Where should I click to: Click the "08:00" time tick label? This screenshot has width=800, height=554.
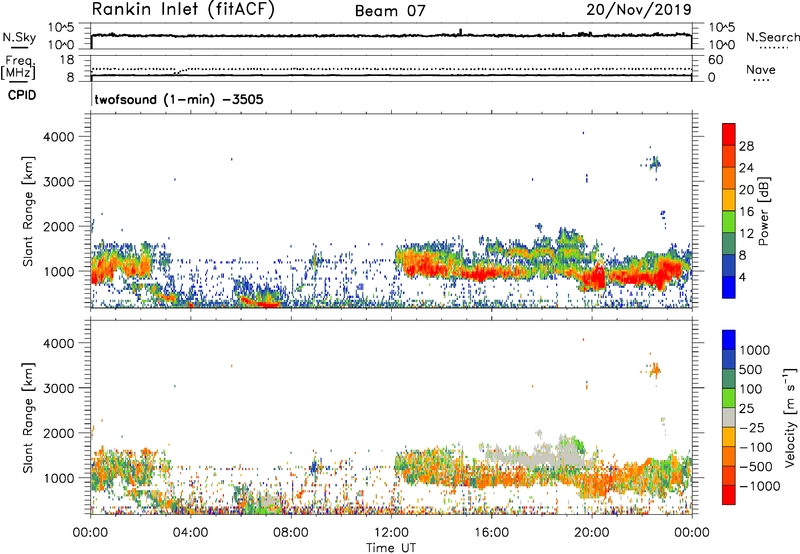tap(291, 533)
